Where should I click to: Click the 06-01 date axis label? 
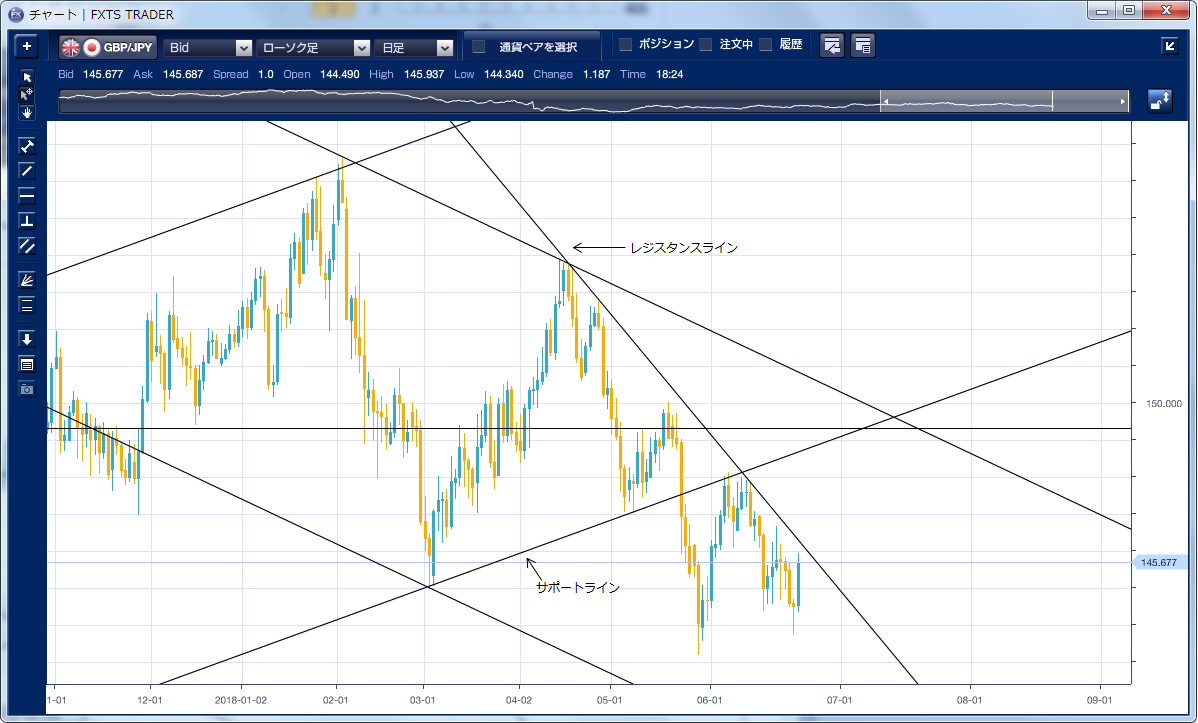pos(709,700)
